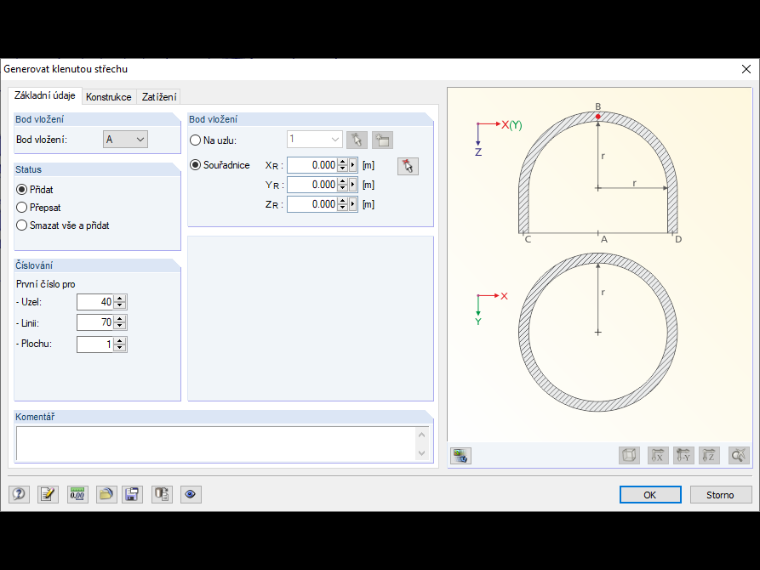Click the Storno button
Viewport: 760px width, 570px height.
pyautogui.click(x=720, y=495)
